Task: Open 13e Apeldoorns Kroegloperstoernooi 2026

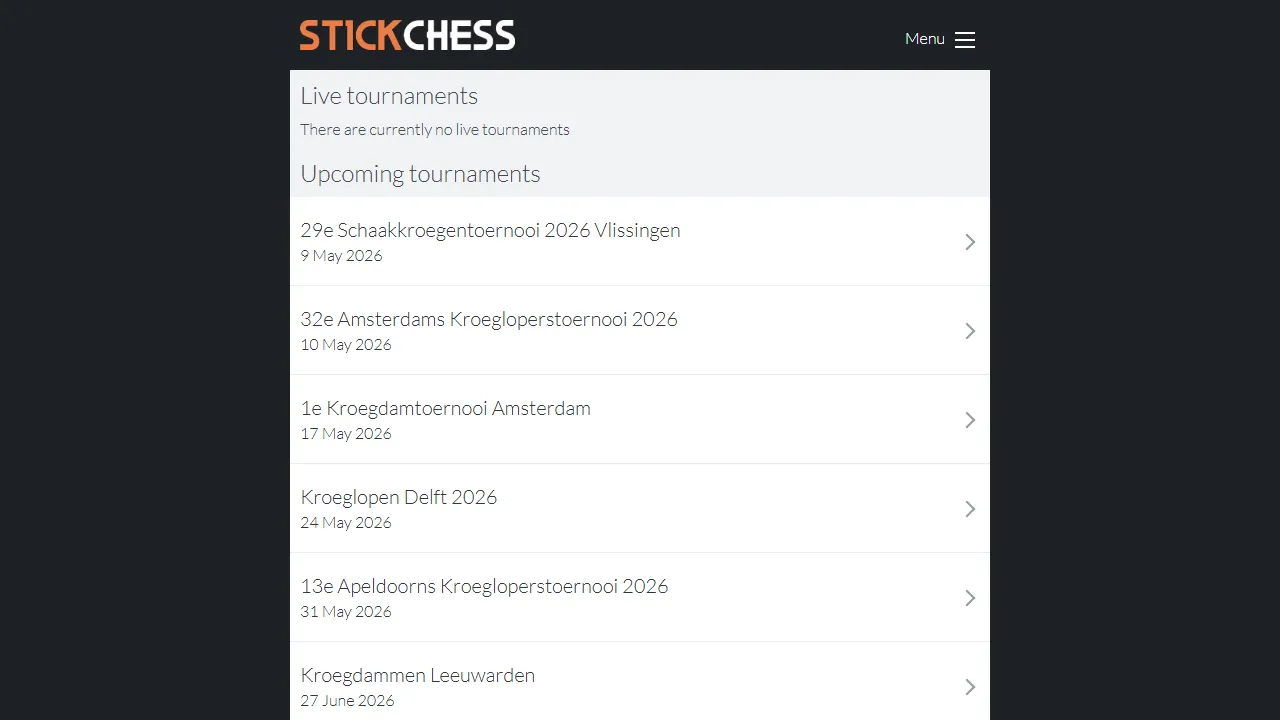Action: point(484,586)
